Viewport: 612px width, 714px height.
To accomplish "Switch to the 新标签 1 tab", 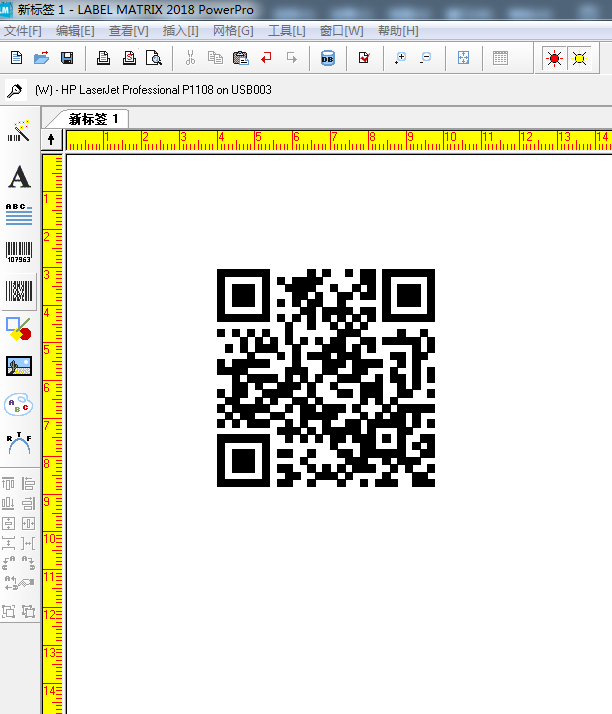I will [x=93, y=119].
